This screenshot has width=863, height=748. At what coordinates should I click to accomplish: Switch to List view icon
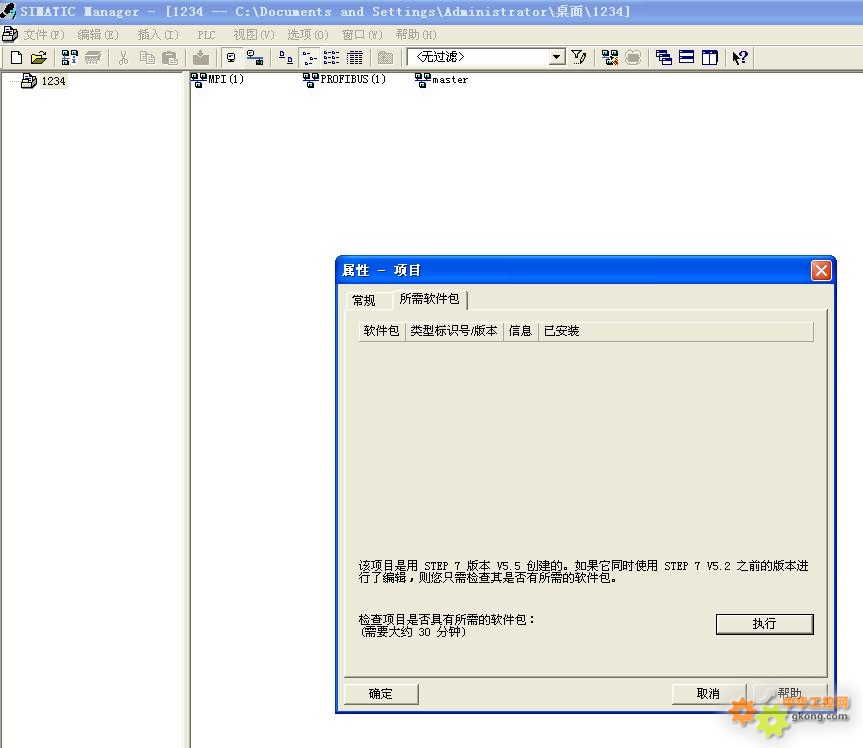[331, 57]
